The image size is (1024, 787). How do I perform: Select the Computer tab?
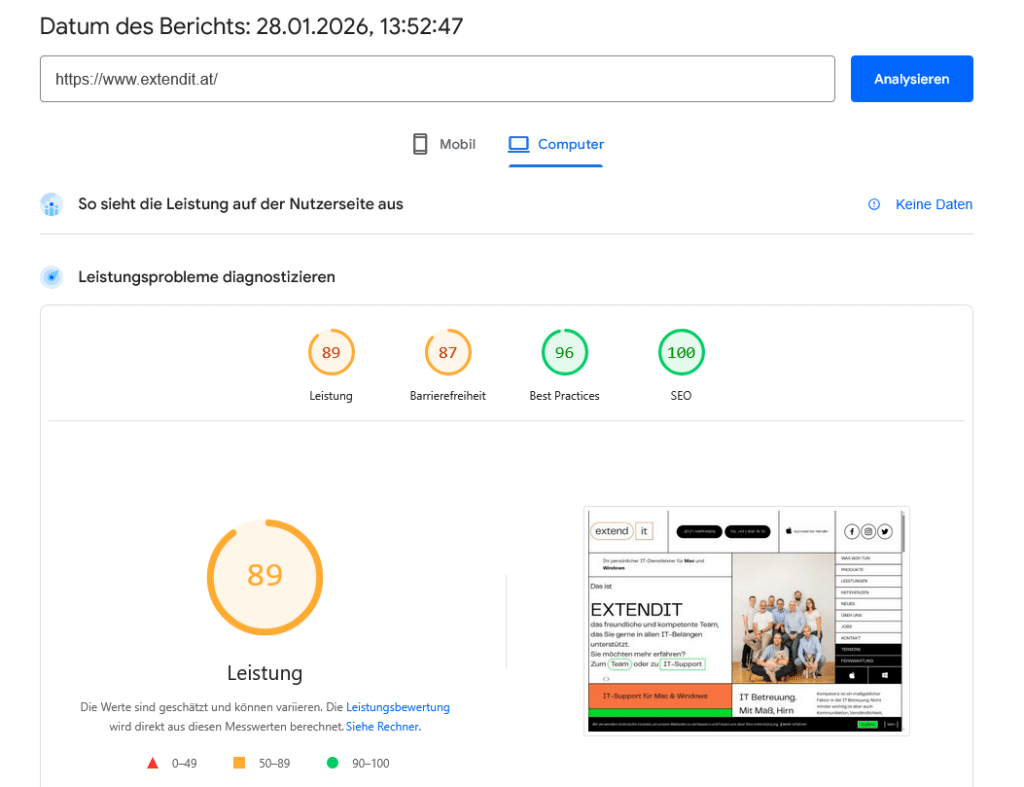(x=556, y=144)
